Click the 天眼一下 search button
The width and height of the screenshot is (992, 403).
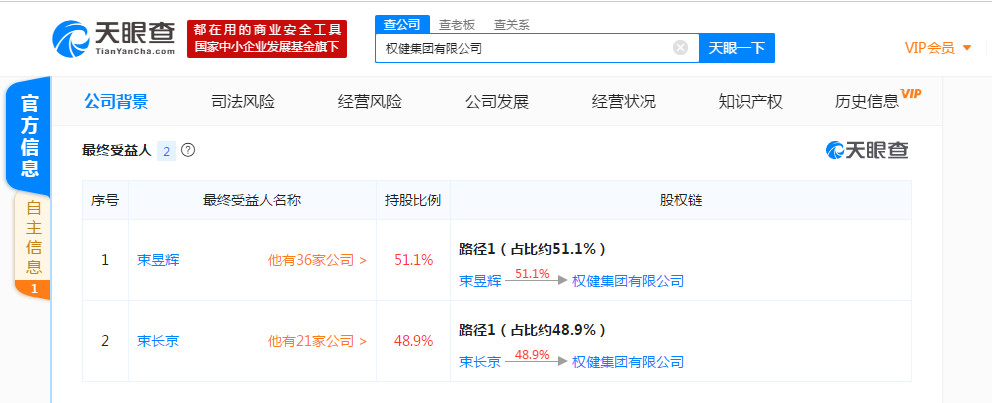point(736,48)
